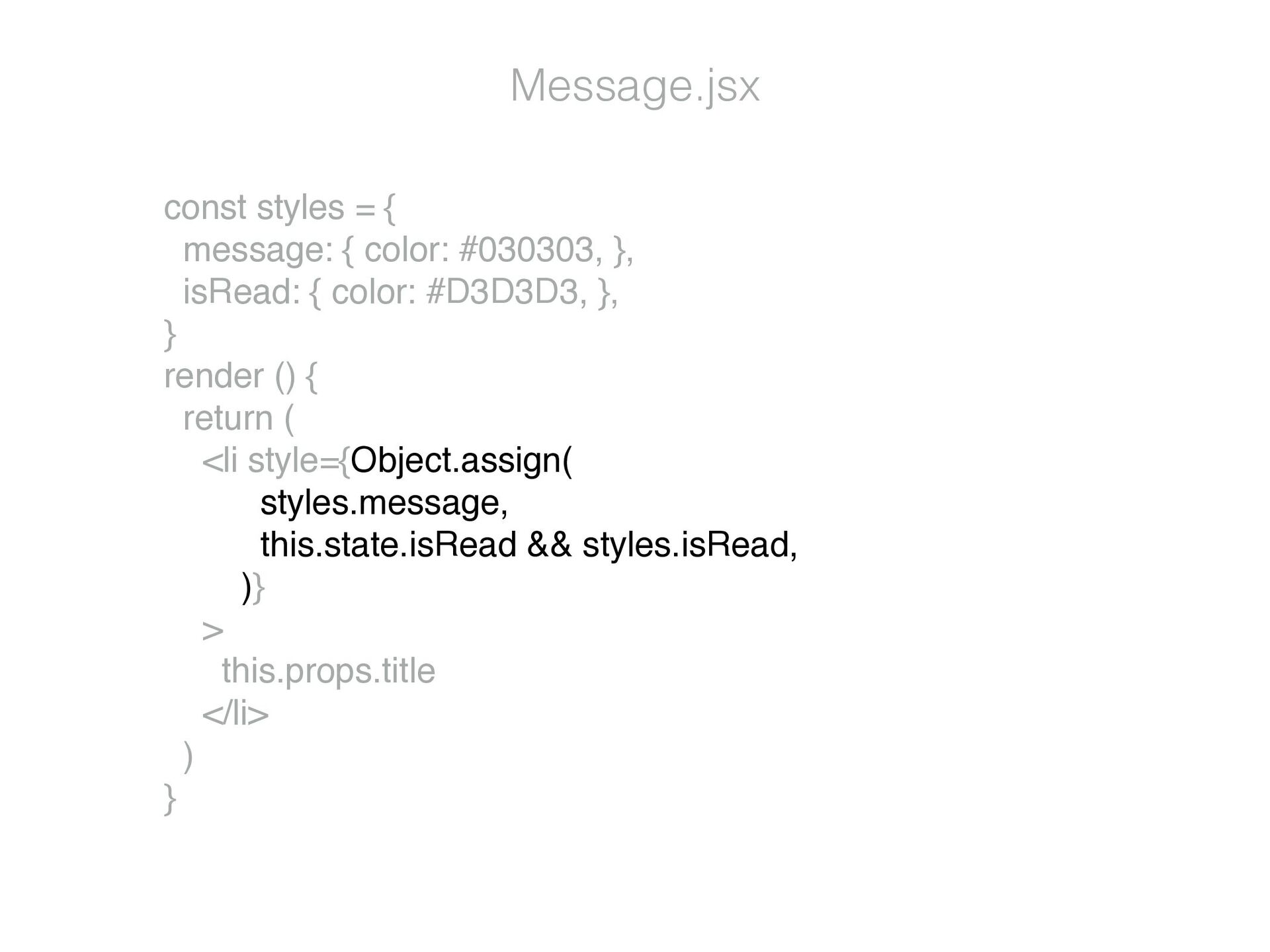1270x952 pixels.
Task: Click the closing ')' of return
Action: click(189, 756)
